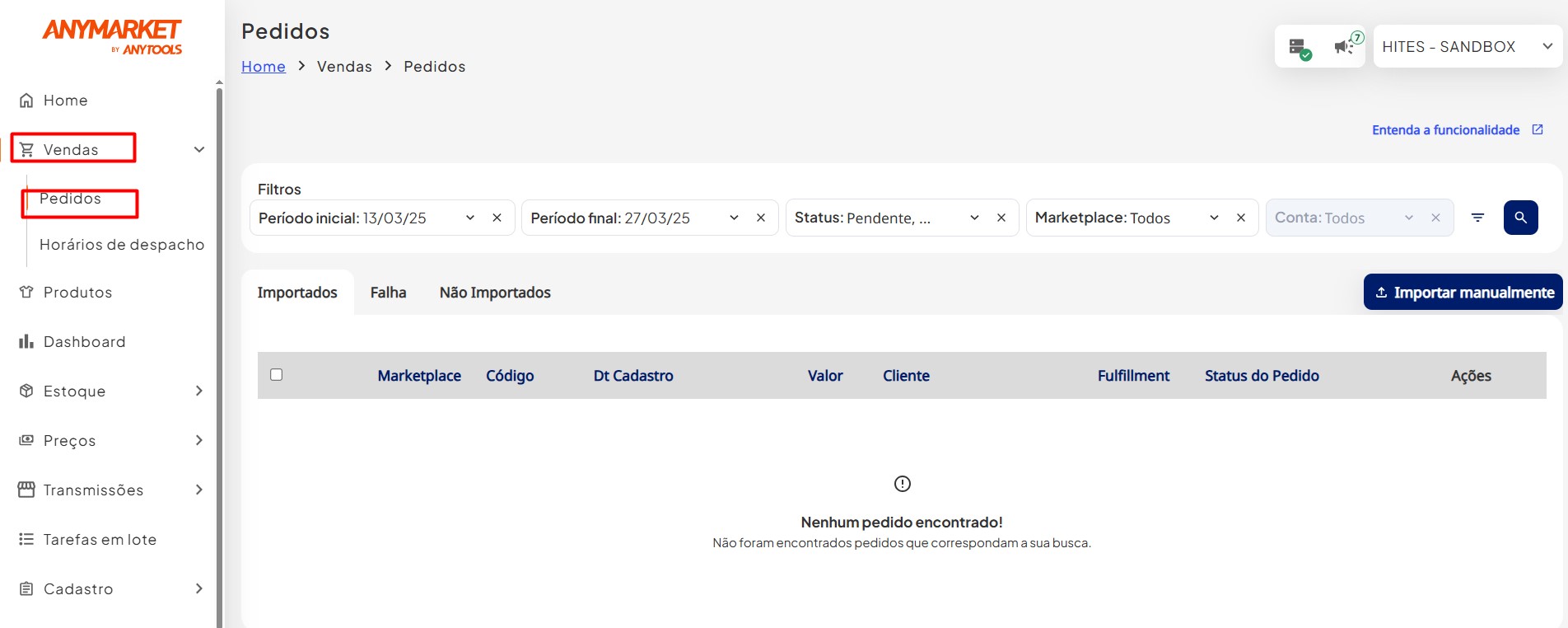This screenshot has height=628, width=1568.
Task: Switch to the Não Importados tab
Action: point(495,293)
